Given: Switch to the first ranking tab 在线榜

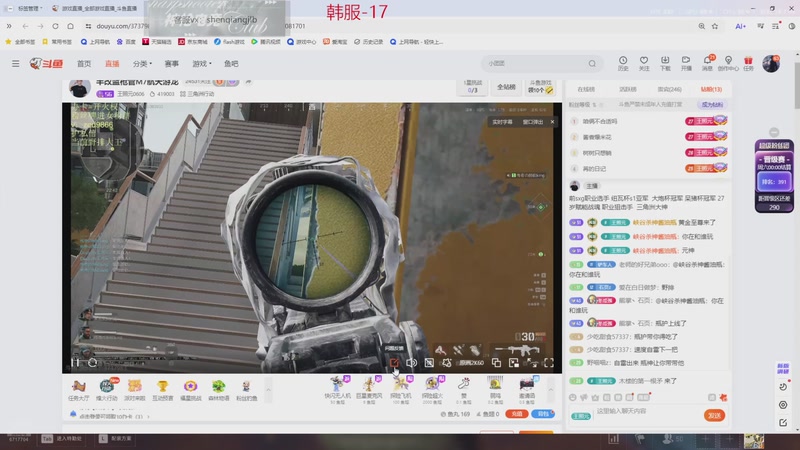Looking at the screenshot, I should (x=586, y=89).
